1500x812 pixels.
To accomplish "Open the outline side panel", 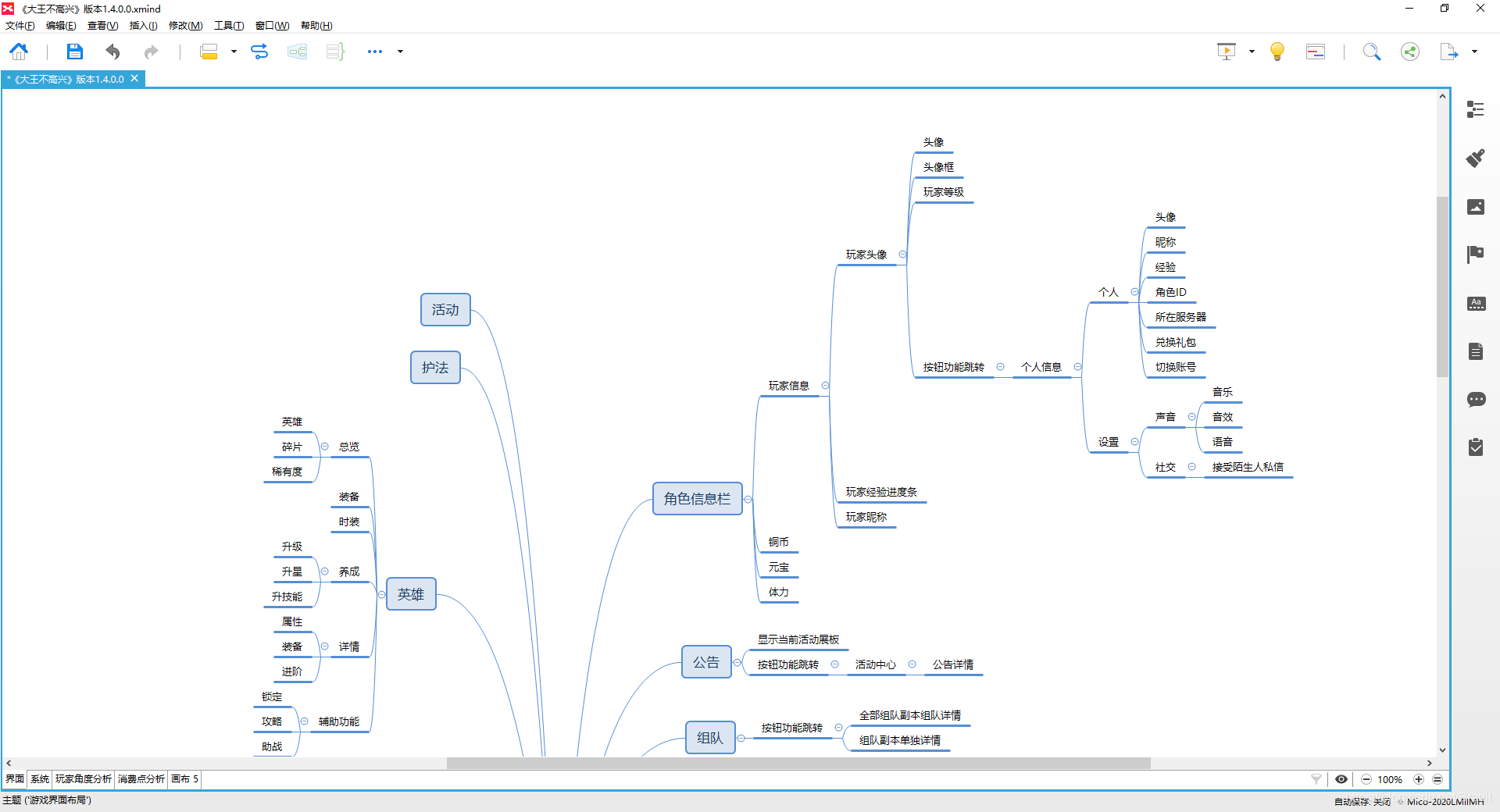I will click(x=1476, y=109).
